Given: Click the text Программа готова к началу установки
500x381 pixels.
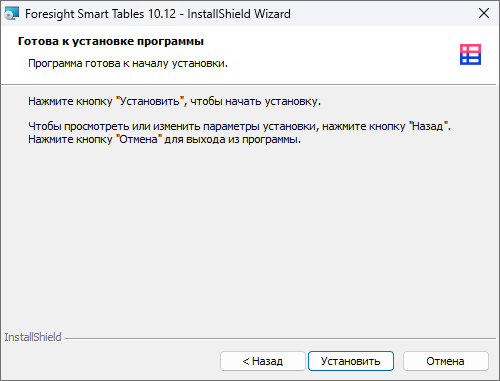Looking at the screenshot, I should 128,63.
